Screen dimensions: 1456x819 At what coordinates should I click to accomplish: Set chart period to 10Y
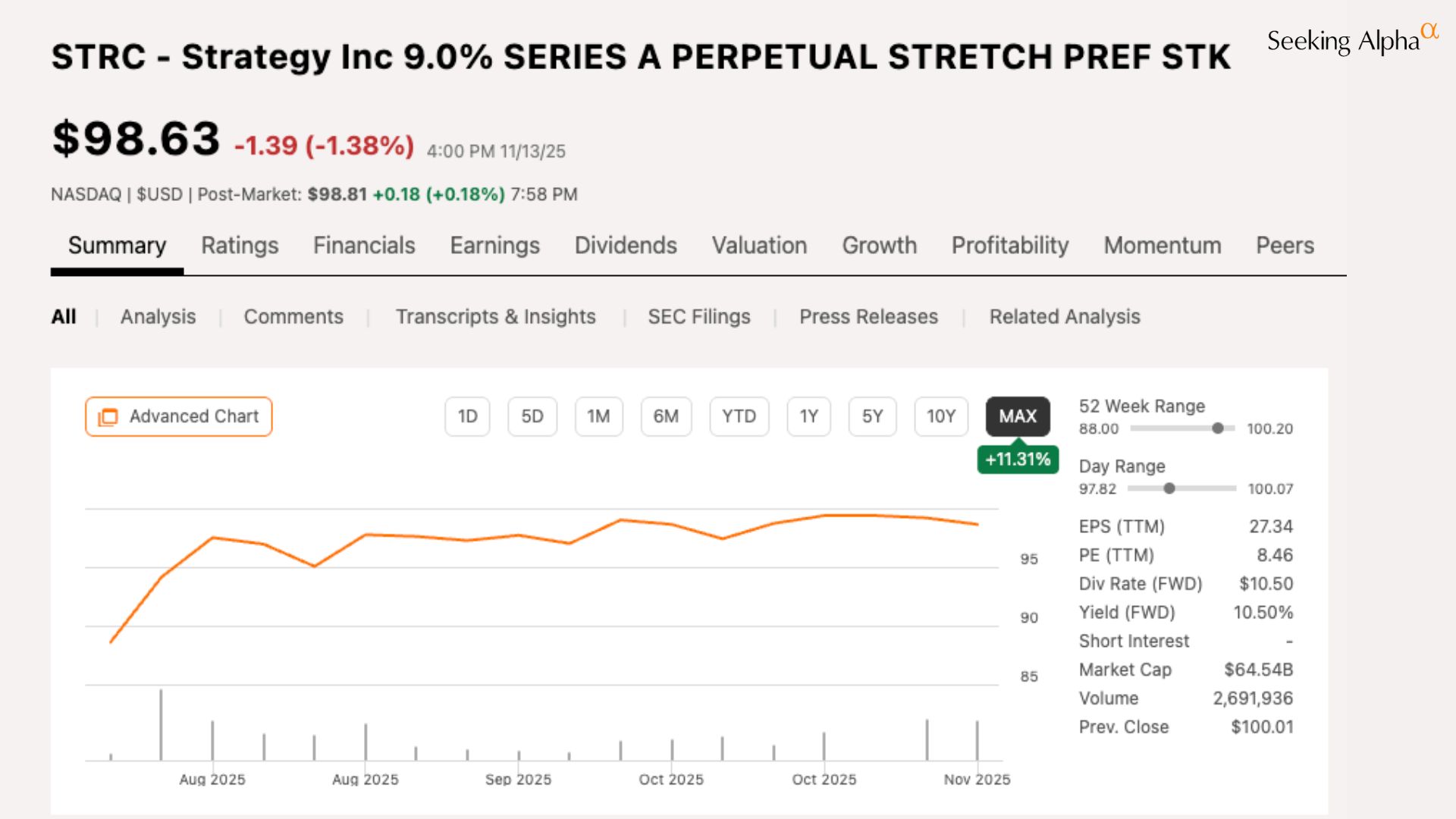click(x=940, y=416)
